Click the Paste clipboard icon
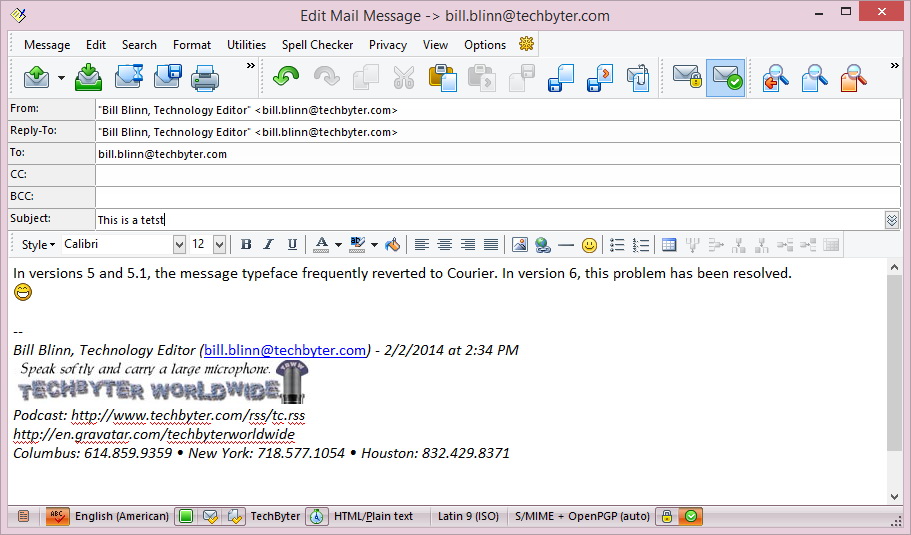911x535 pixels. 443,77
